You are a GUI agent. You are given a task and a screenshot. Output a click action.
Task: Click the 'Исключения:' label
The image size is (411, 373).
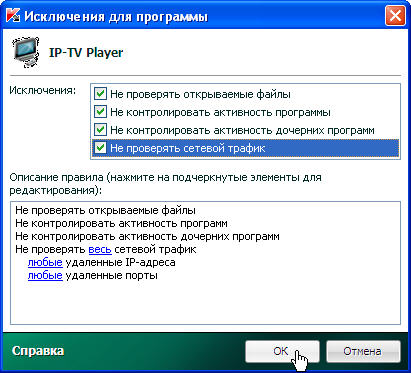(43, 90)
